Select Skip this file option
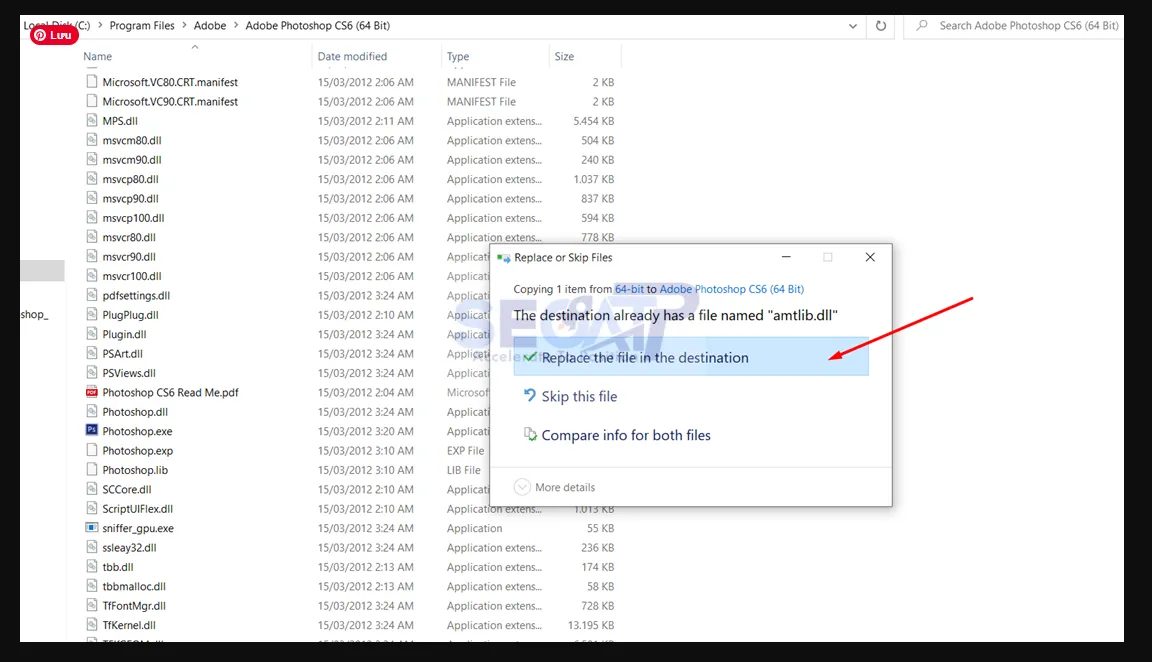 click(x=579, y=396)
